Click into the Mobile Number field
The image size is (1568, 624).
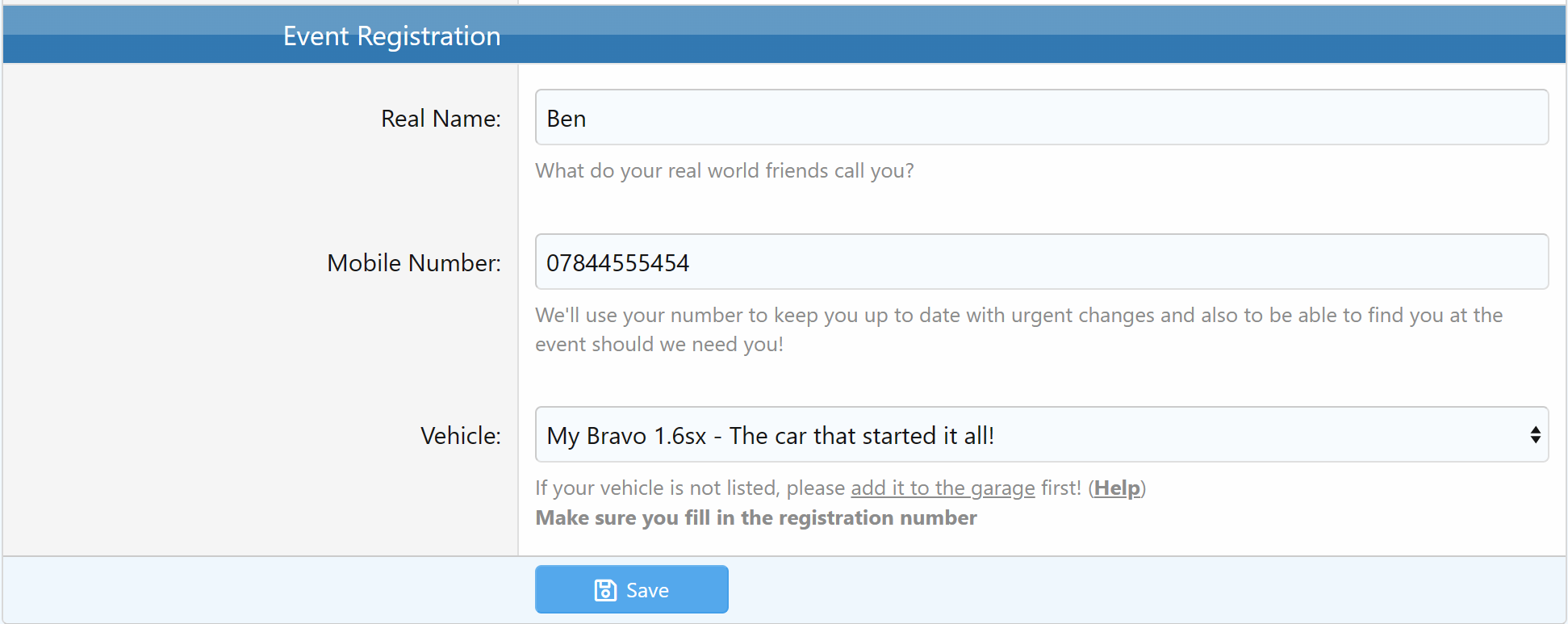tap(1041, 262)
